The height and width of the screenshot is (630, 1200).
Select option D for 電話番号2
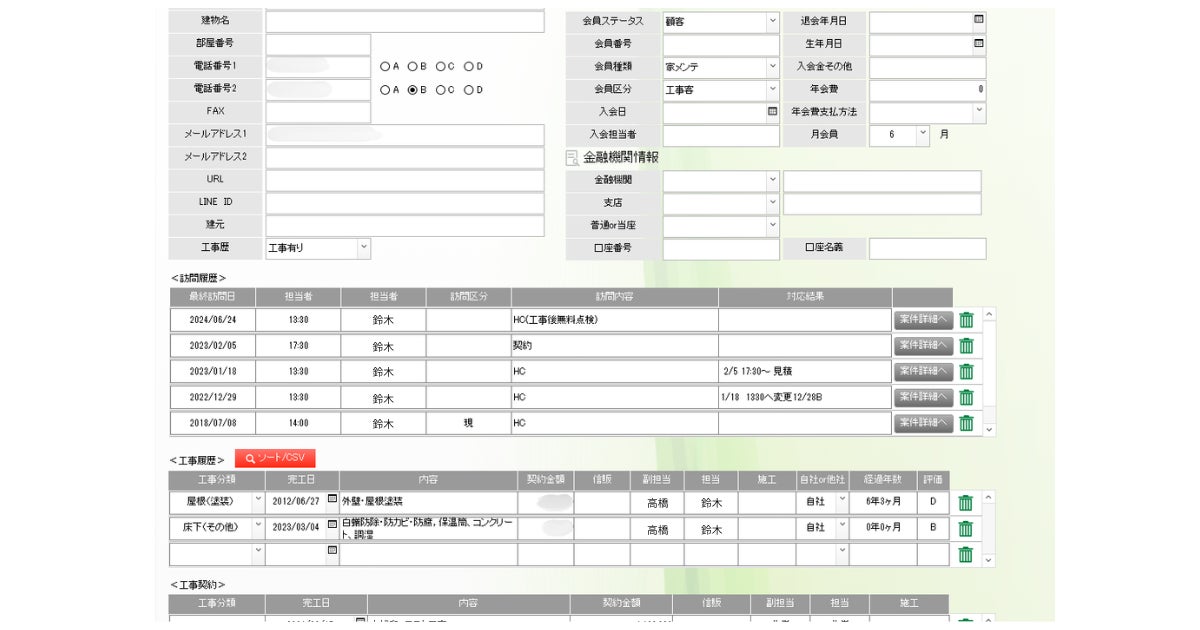[x=468, y=89]
